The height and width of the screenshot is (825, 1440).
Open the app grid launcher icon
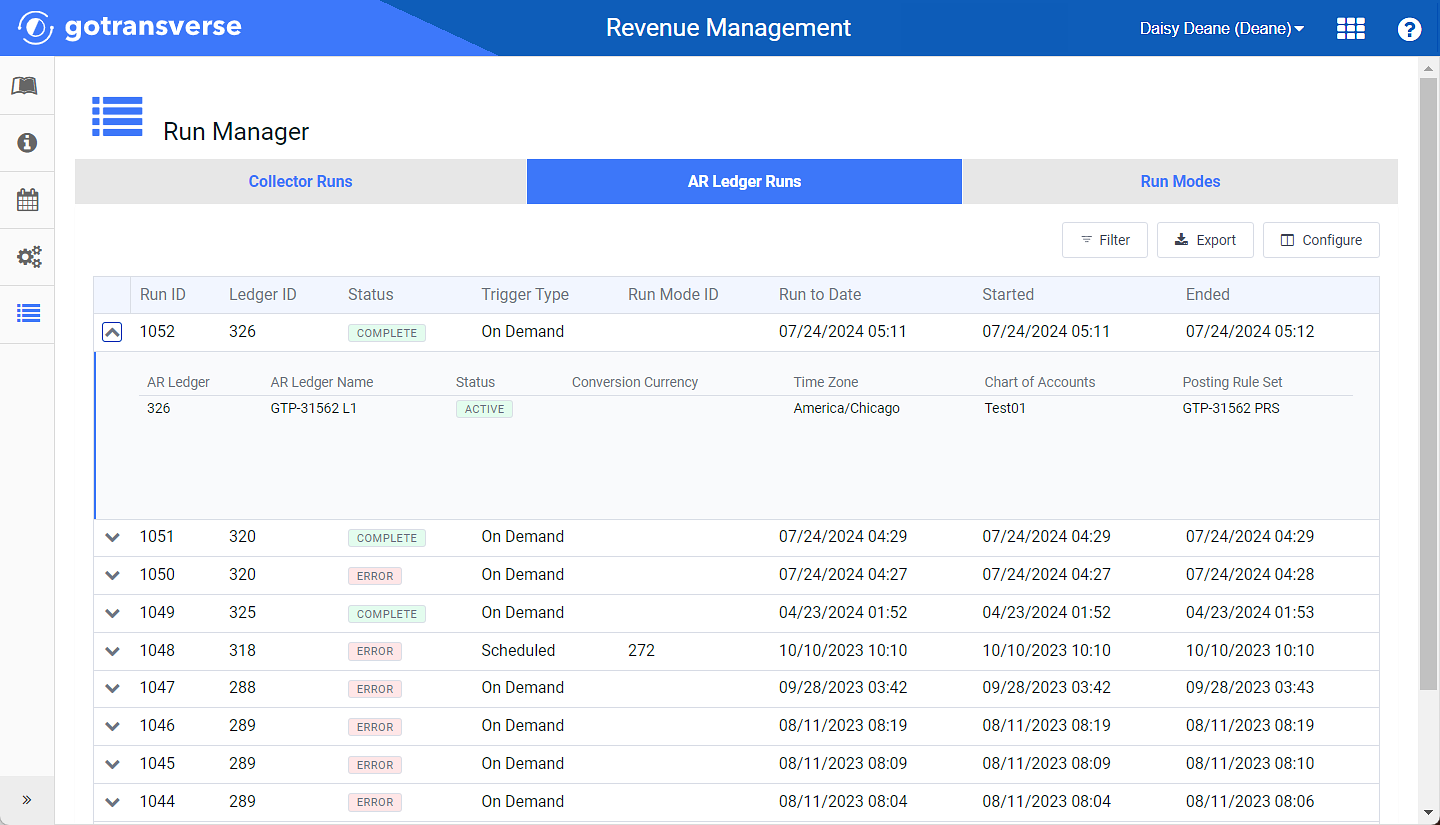coord(1351,29)
